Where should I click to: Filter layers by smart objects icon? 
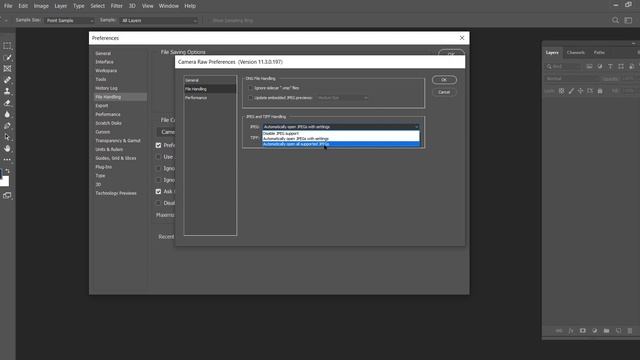[631, 66]
